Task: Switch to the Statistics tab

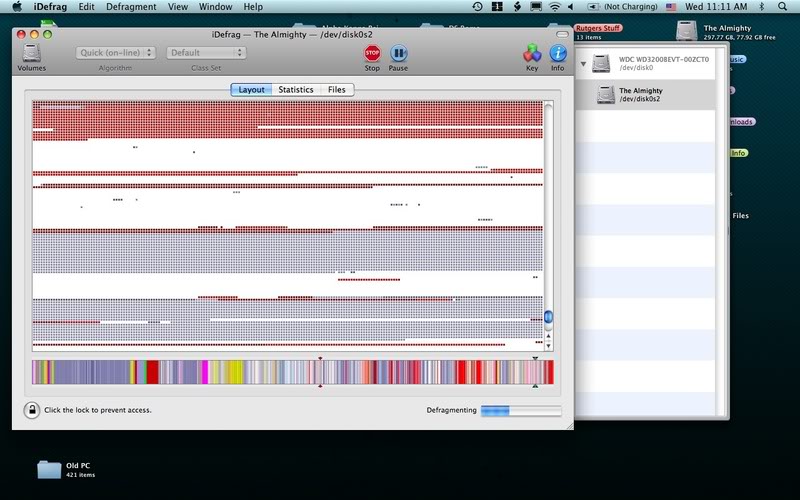Action: [295, 90]
